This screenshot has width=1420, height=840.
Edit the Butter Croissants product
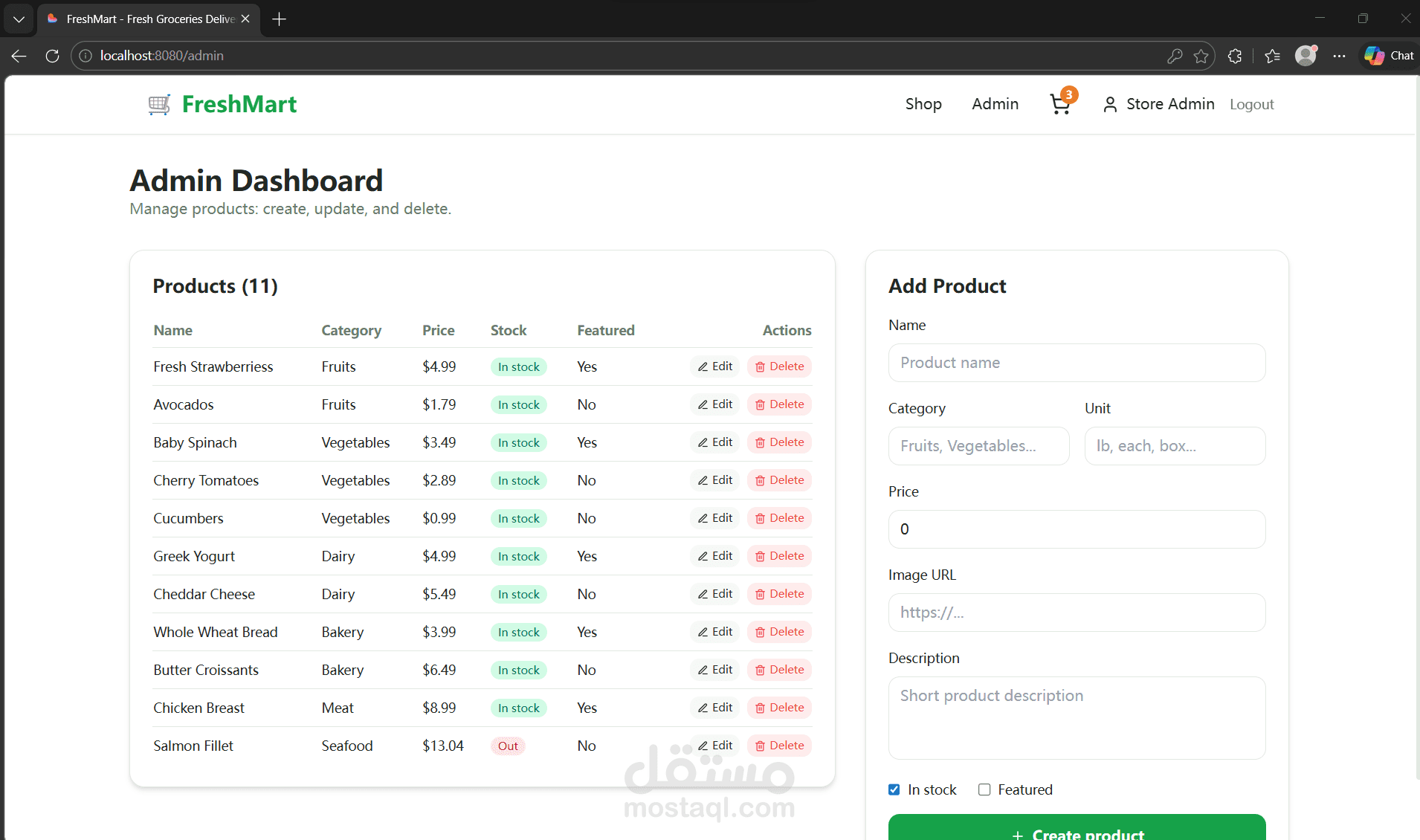coord(715,670)
